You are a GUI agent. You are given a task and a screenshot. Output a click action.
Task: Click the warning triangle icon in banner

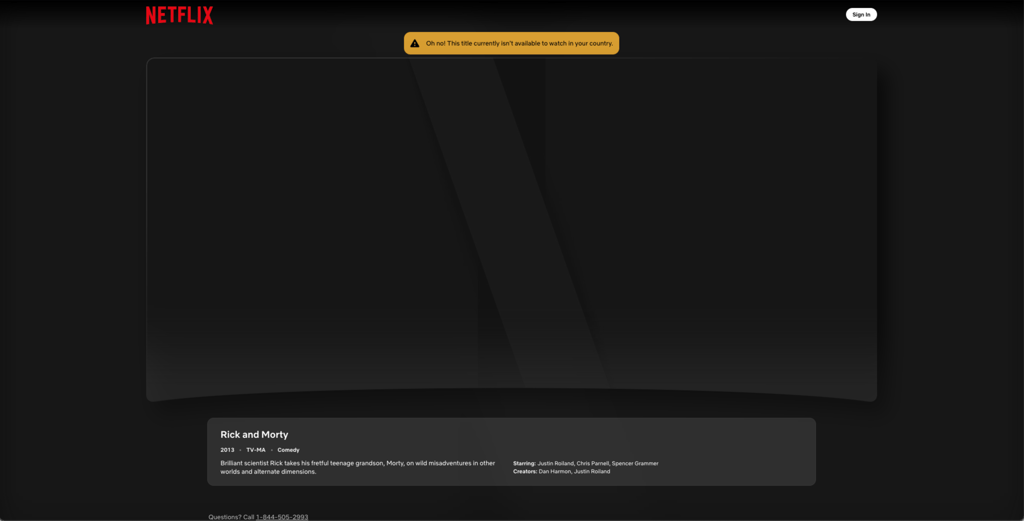coord(415,43)
